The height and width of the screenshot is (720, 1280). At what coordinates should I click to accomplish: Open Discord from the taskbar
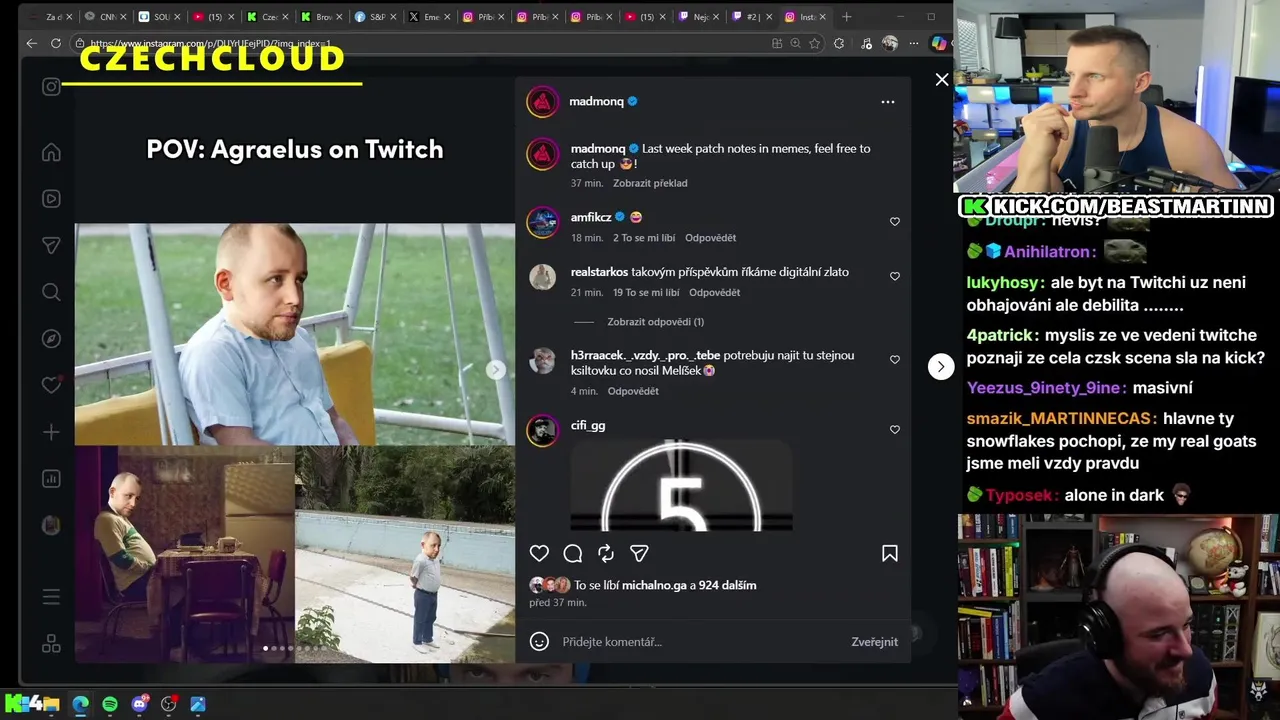(139, 704)
